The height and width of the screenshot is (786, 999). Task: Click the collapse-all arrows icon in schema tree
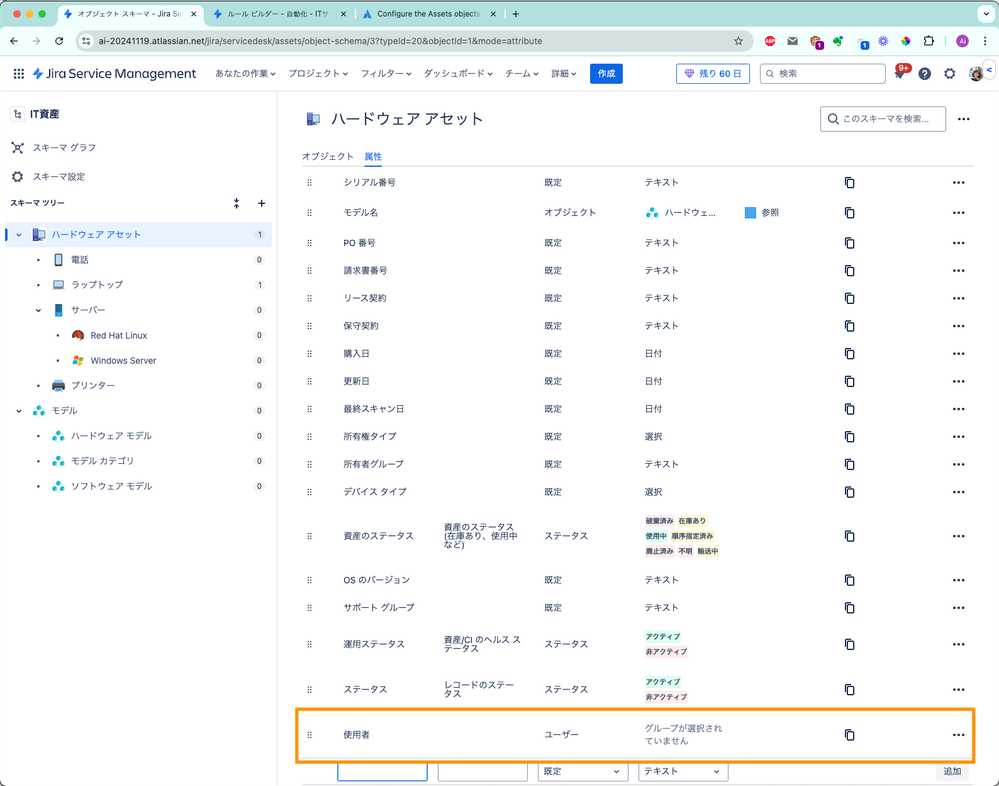click(236, 203)
